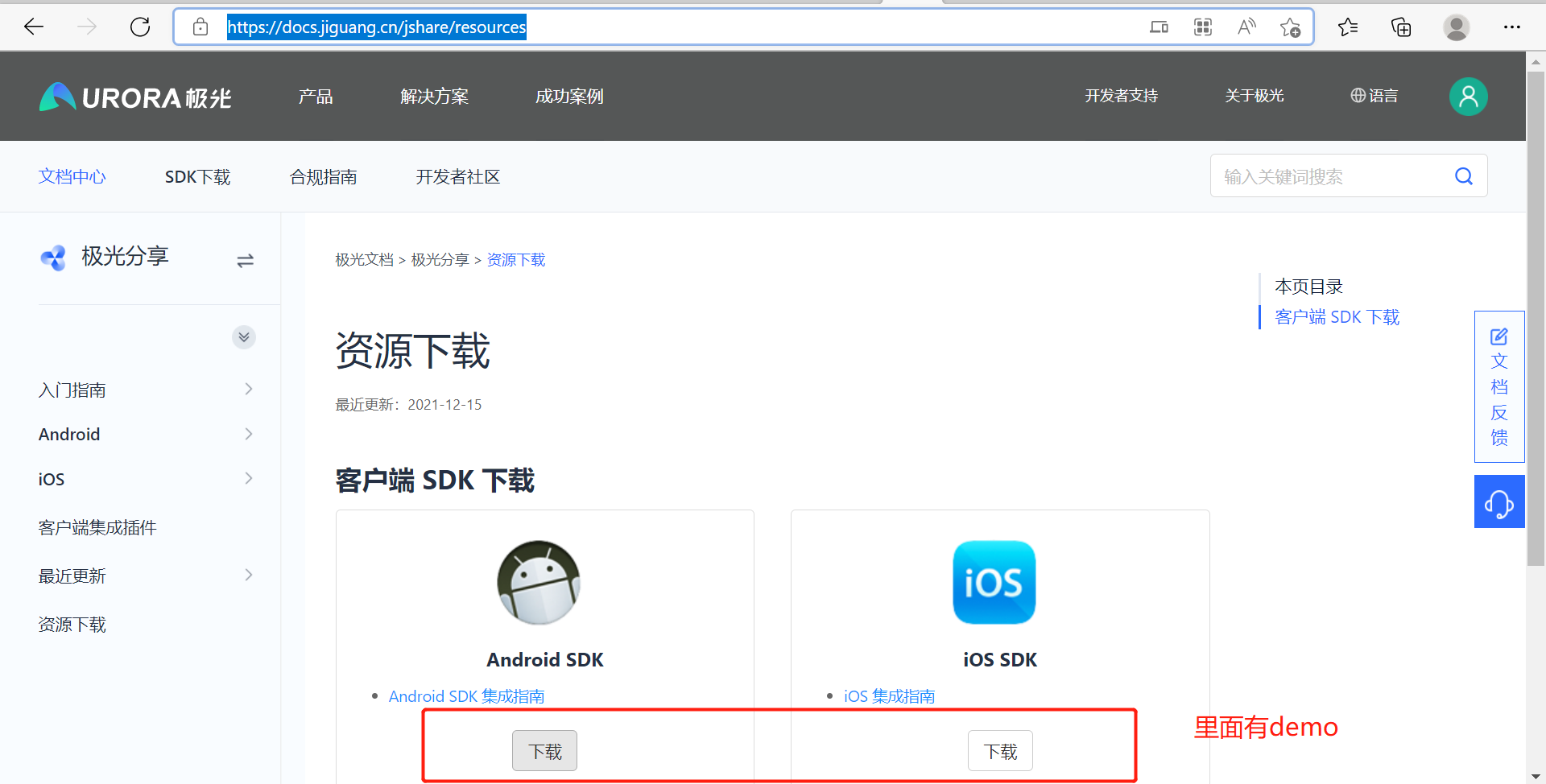Open the app available icon in address bar
The image size is (1546, 784).
tap(1159, 27)
